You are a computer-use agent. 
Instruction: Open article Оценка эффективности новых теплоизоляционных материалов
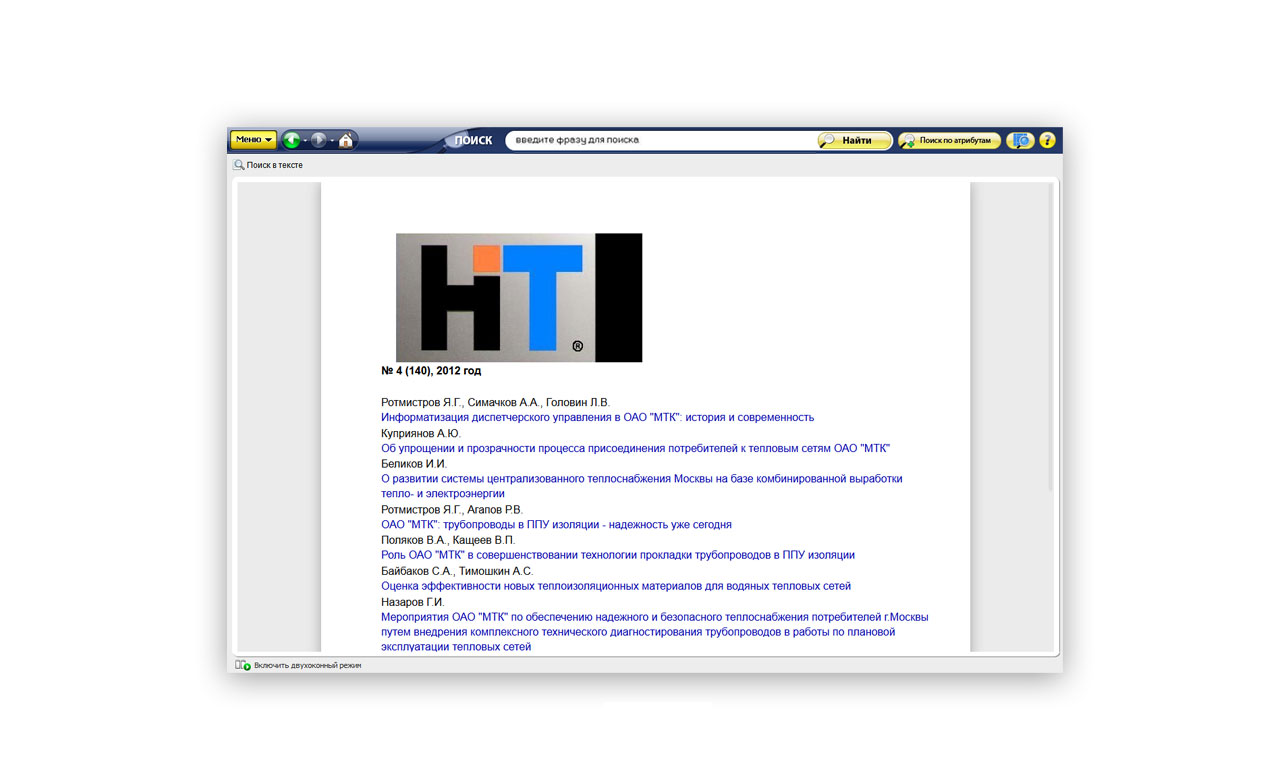coord(616,586)
